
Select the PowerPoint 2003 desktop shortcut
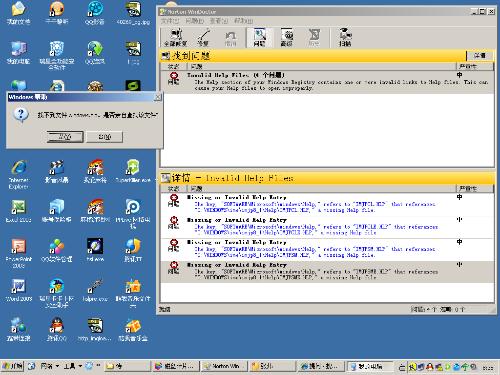tap(19, 253)
